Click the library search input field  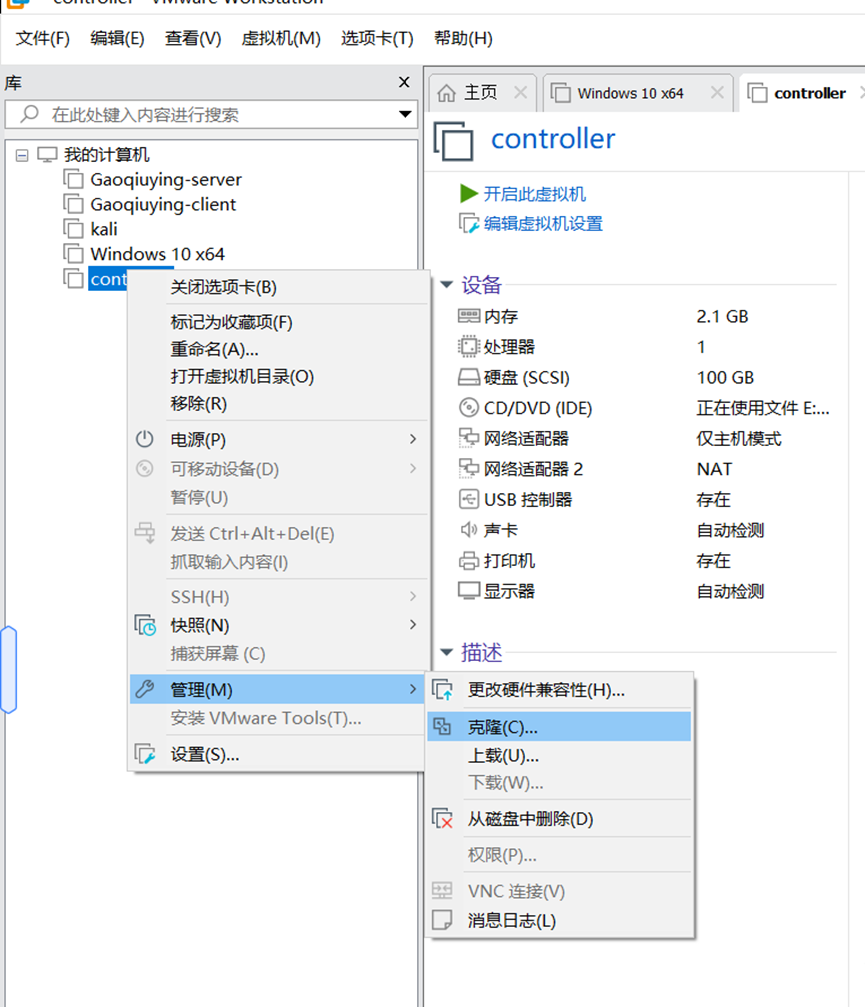[x=212, y=114]
